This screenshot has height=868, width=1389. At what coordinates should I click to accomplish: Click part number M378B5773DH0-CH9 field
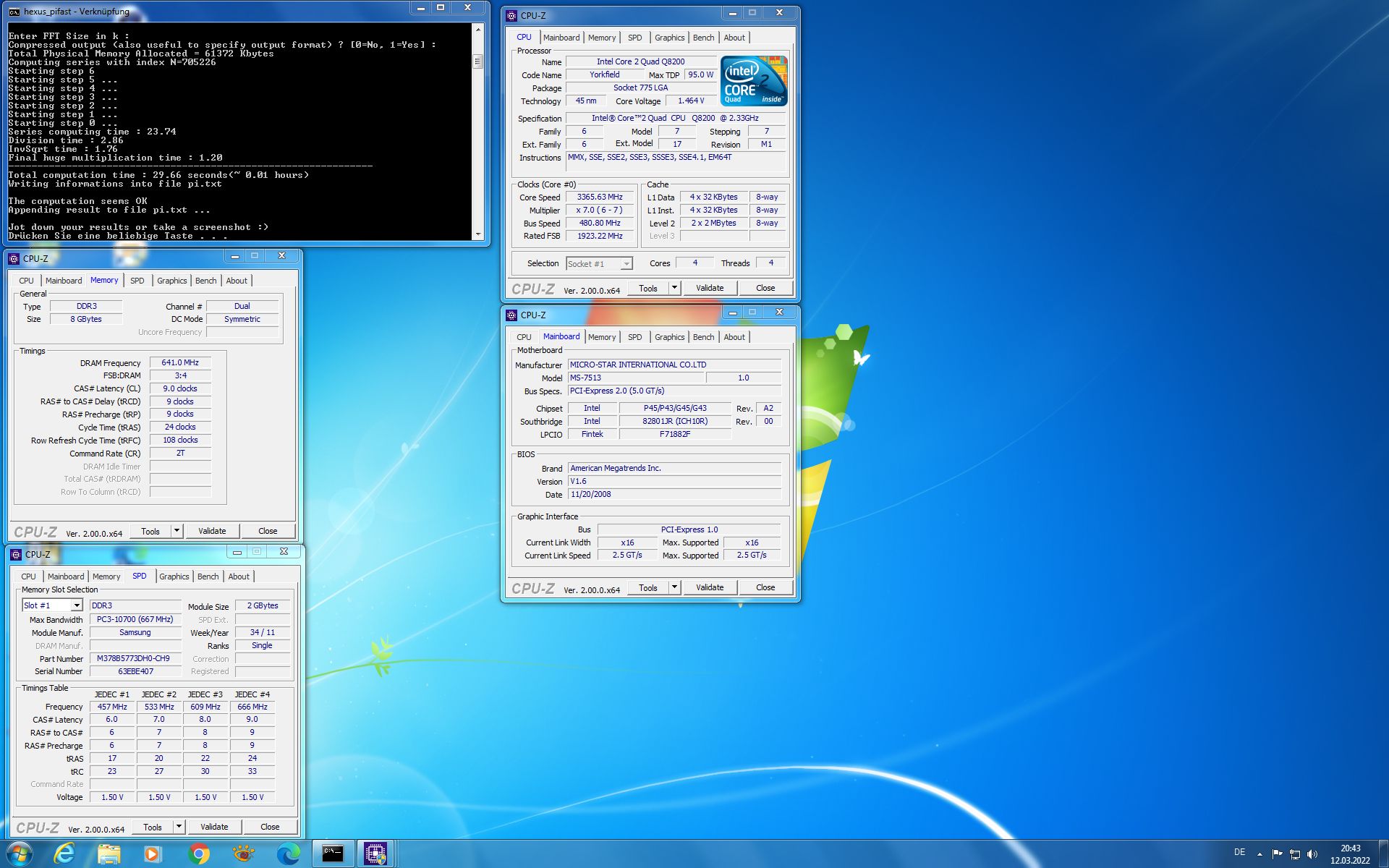pos(135,658)
